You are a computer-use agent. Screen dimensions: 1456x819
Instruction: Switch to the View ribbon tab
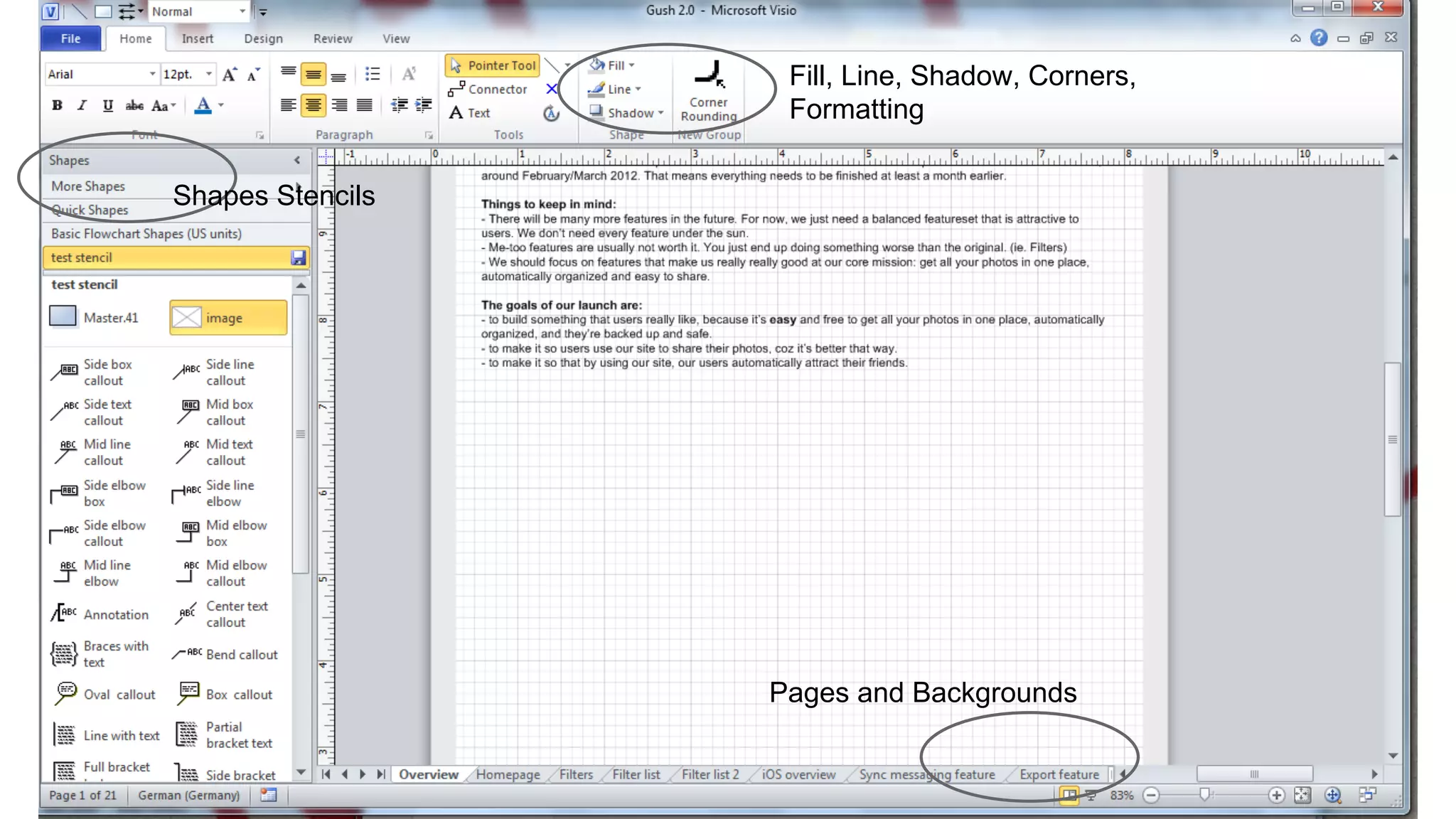point(396,38)
